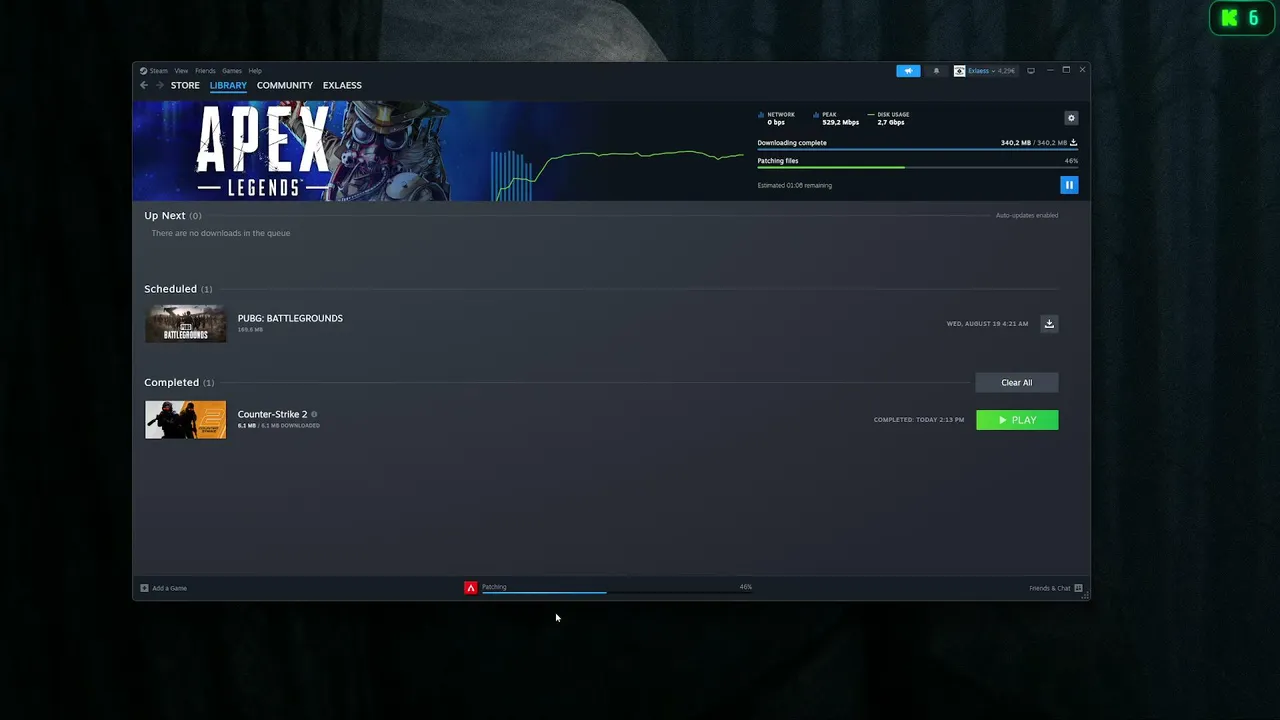The height and width of the screenshot is (720, 1280).
Task: Click the Apex icon in bottom status bar
Action: tap(471, 588)
